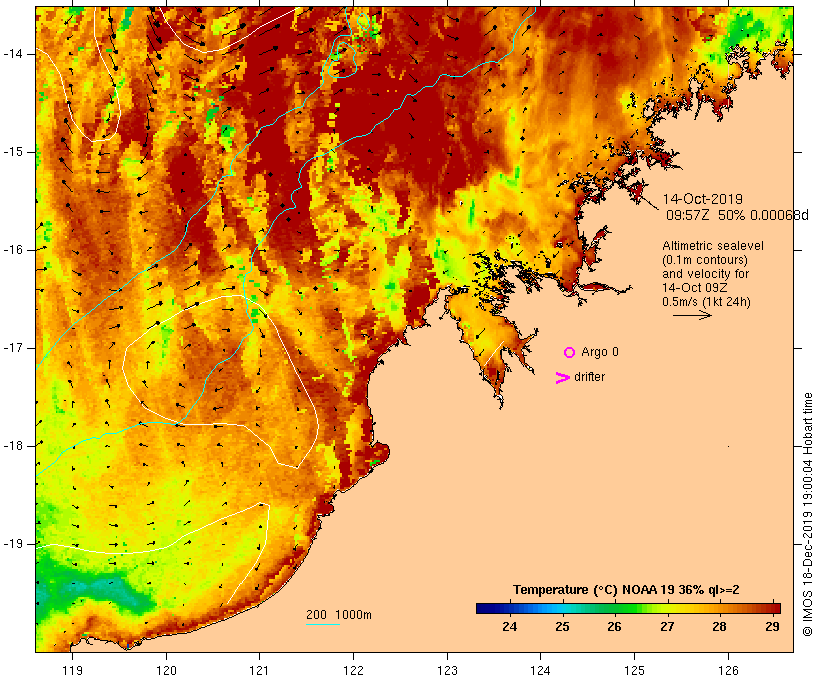Click the '-16' latitude axis label
820x680 pixels.
coord(13,250)
